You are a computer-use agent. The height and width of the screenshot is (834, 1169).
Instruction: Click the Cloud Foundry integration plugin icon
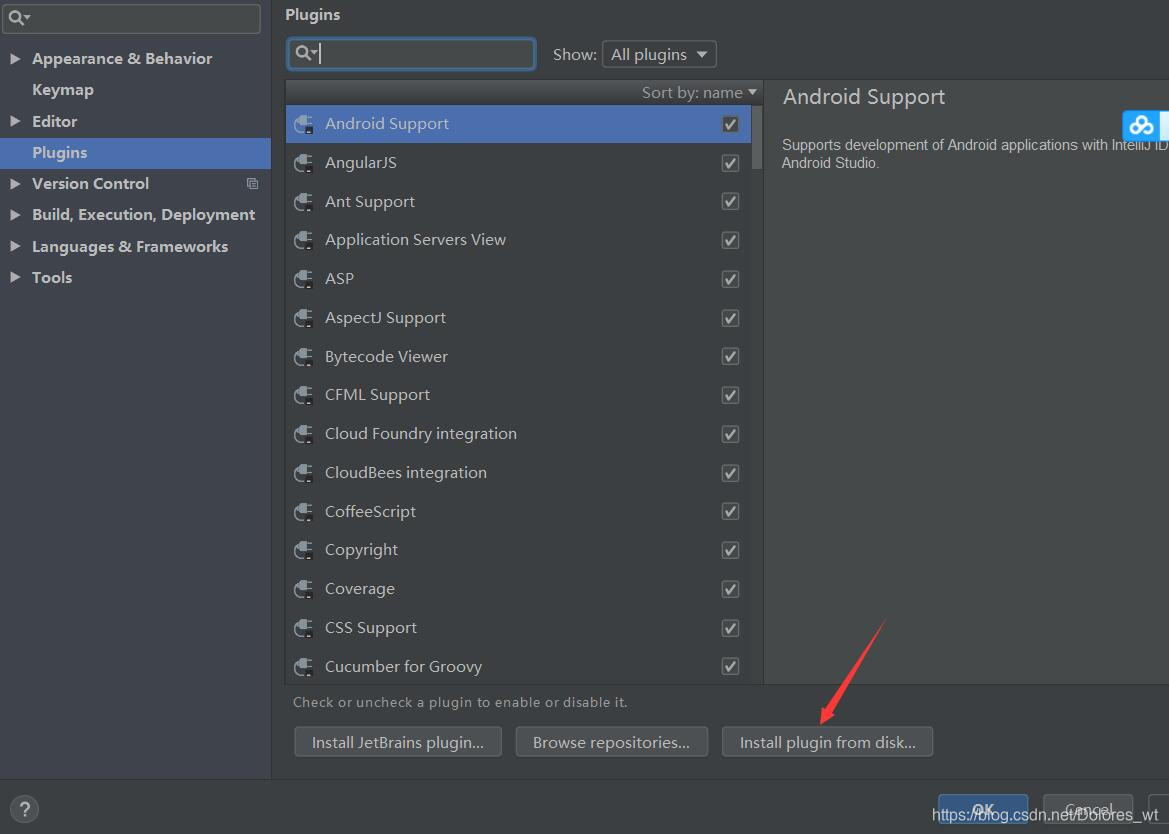coord(303,434)
